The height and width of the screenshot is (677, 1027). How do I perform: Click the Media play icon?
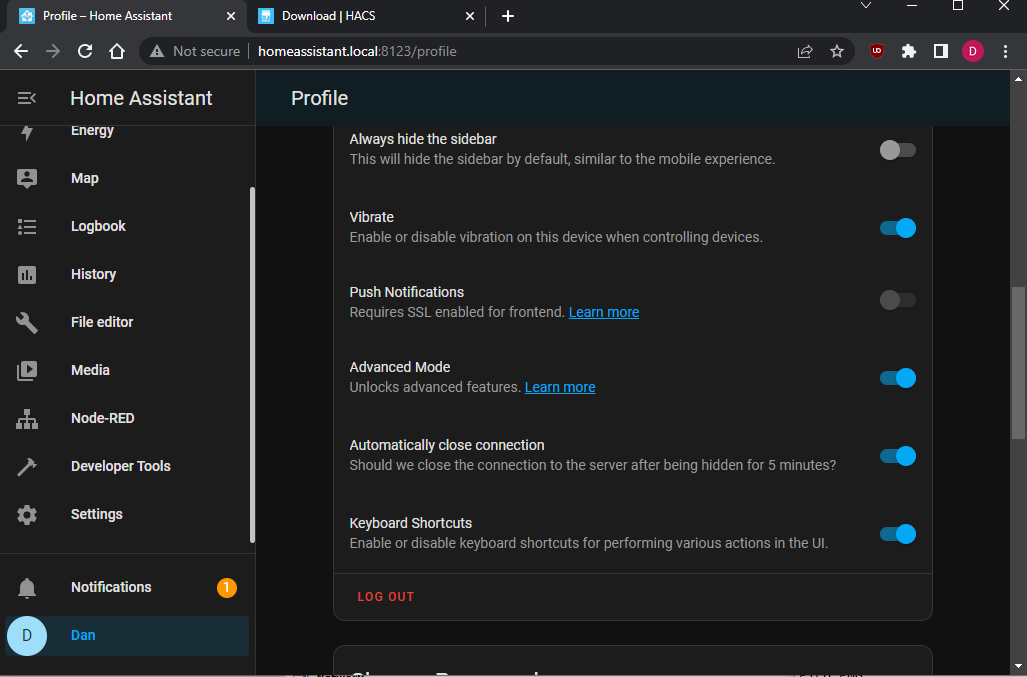pyautogui.click(x=27, y=371)
